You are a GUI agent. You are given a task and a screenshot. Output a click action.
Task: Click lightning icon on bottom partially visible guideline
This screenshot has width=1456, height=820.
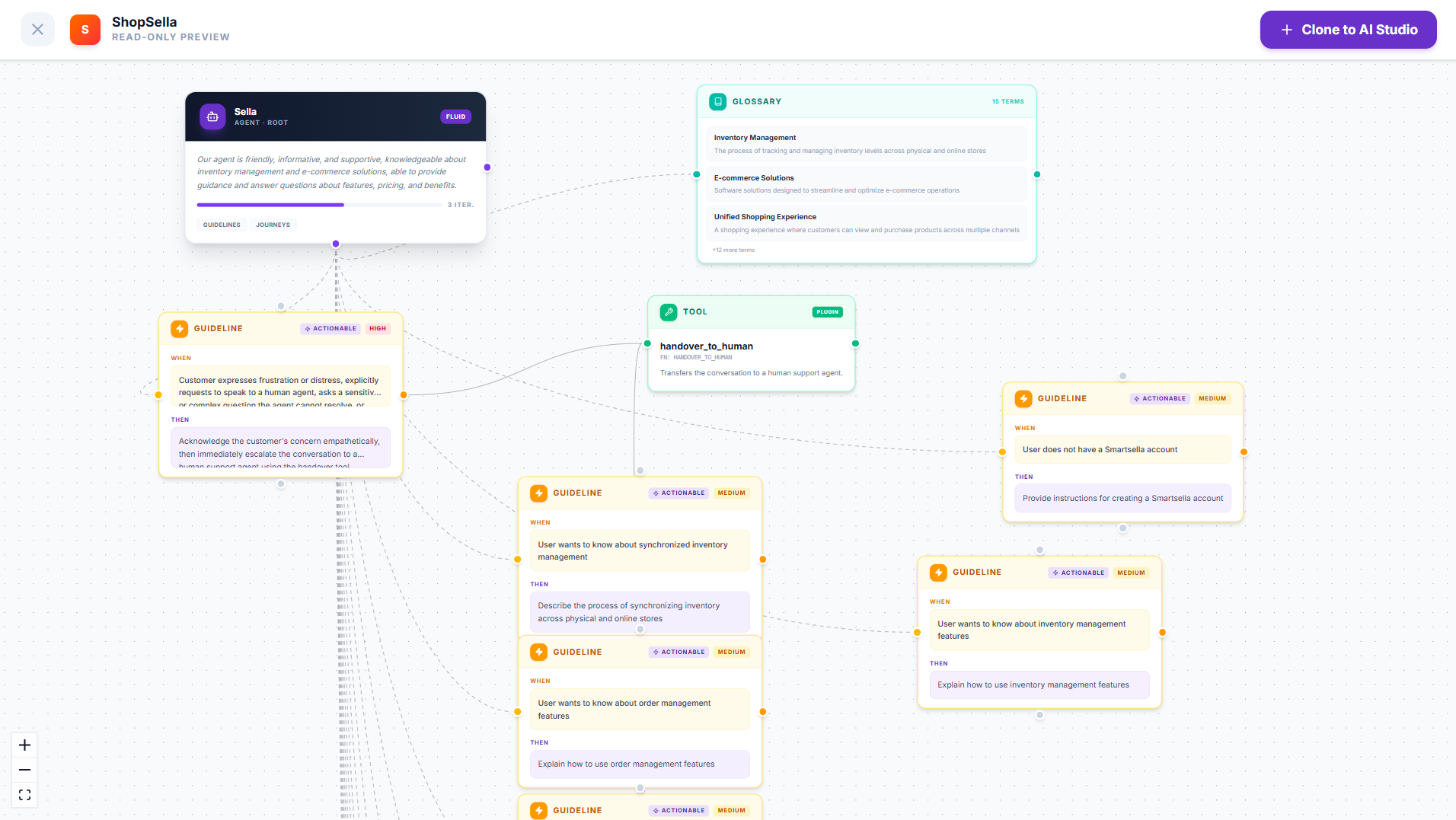(x=538, y=810)
